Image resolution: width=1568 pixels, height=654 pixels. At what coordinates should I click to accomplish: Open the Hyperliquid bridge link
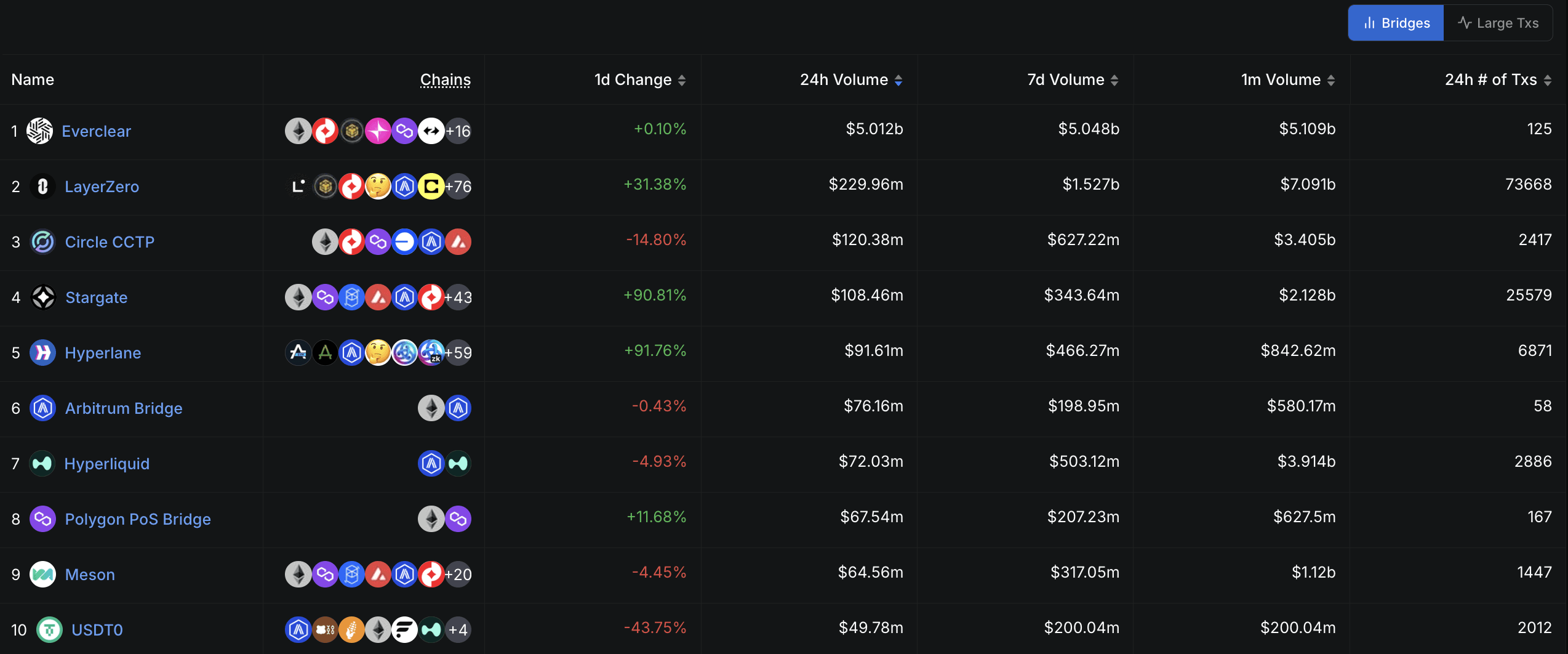click(107, 464)
